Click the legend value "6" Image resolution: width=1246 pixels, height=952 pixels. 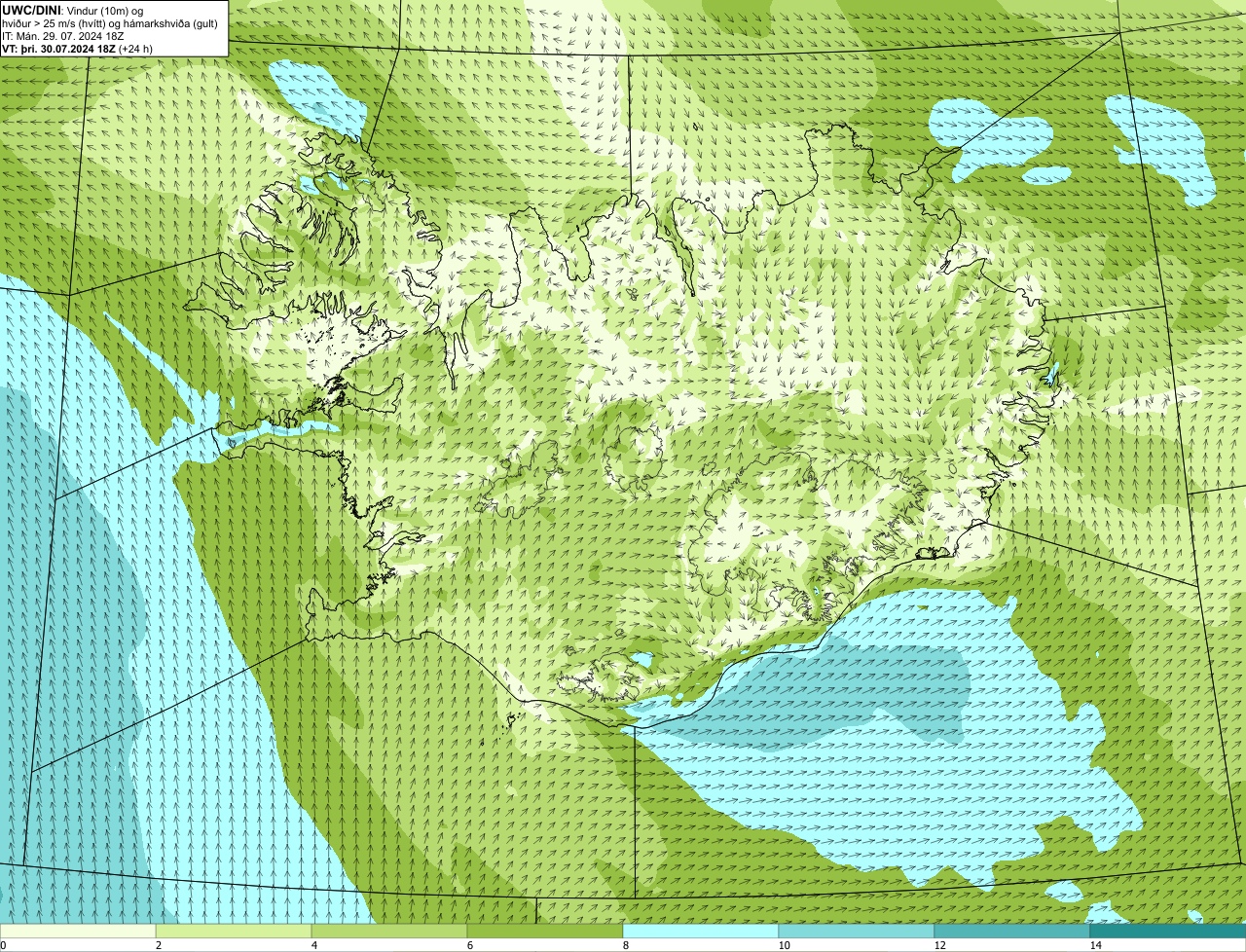click(x=469, y=945)
